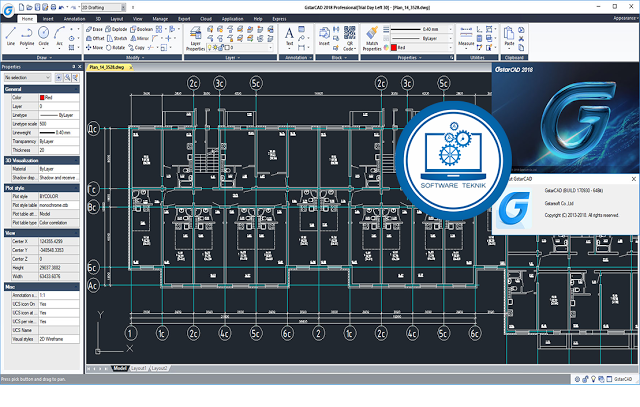
Task: Open the GstarCAD application menu logo
Action: point(8,11)
